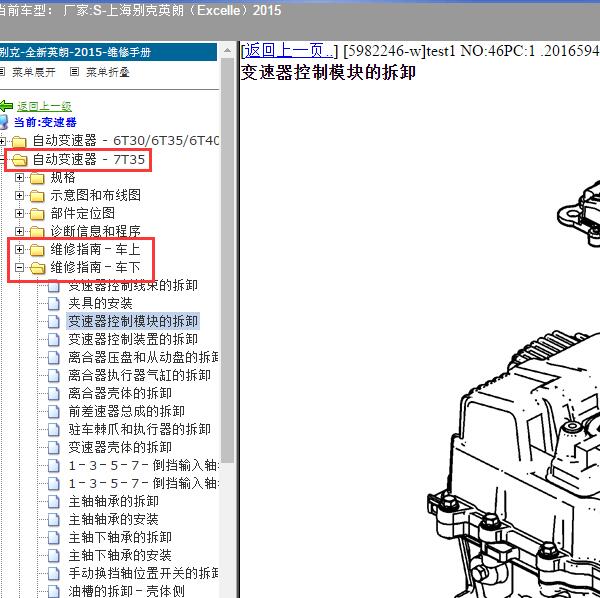Click the 维修指南－车上 folder icon
Screen dimensions: 600x598
coord(37,250)
